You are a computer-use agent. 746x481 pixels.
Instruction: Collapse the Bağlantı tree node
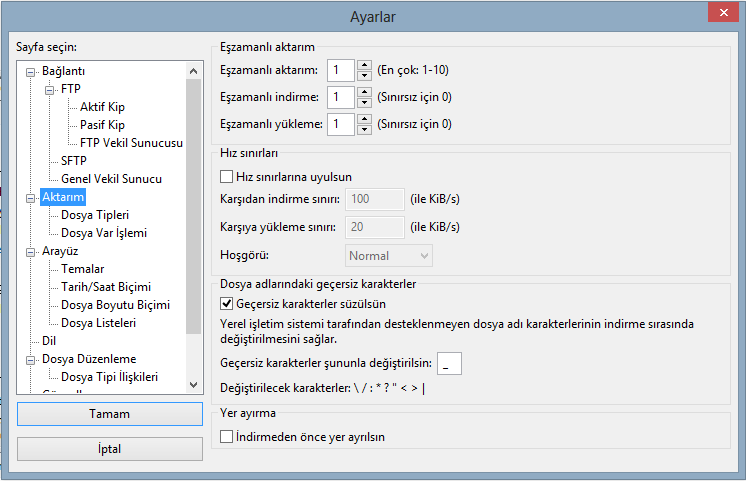[30, 72]
